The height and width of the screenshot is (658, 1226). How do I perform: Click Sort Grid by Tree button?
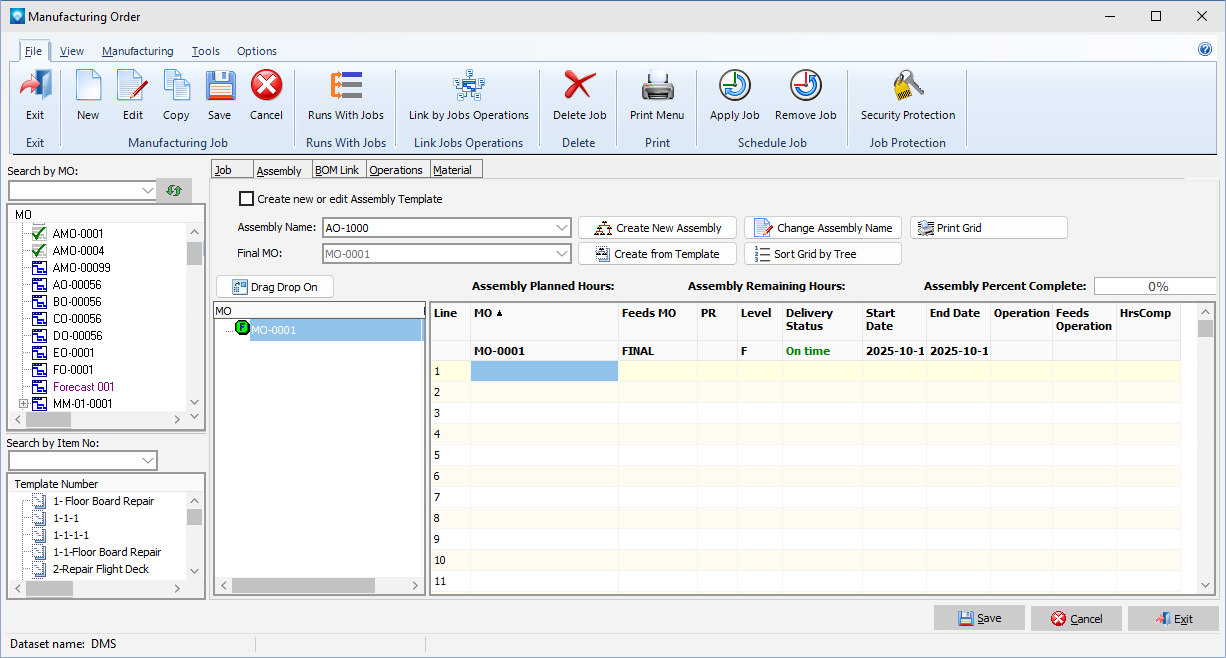[823, 254]
